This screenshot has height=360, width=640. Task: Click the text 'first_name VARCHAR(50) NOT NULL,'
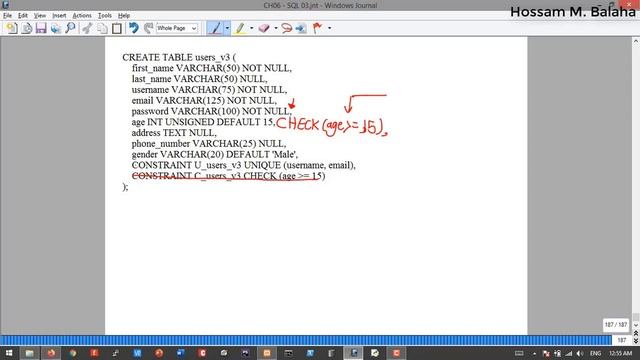(211, 68)
